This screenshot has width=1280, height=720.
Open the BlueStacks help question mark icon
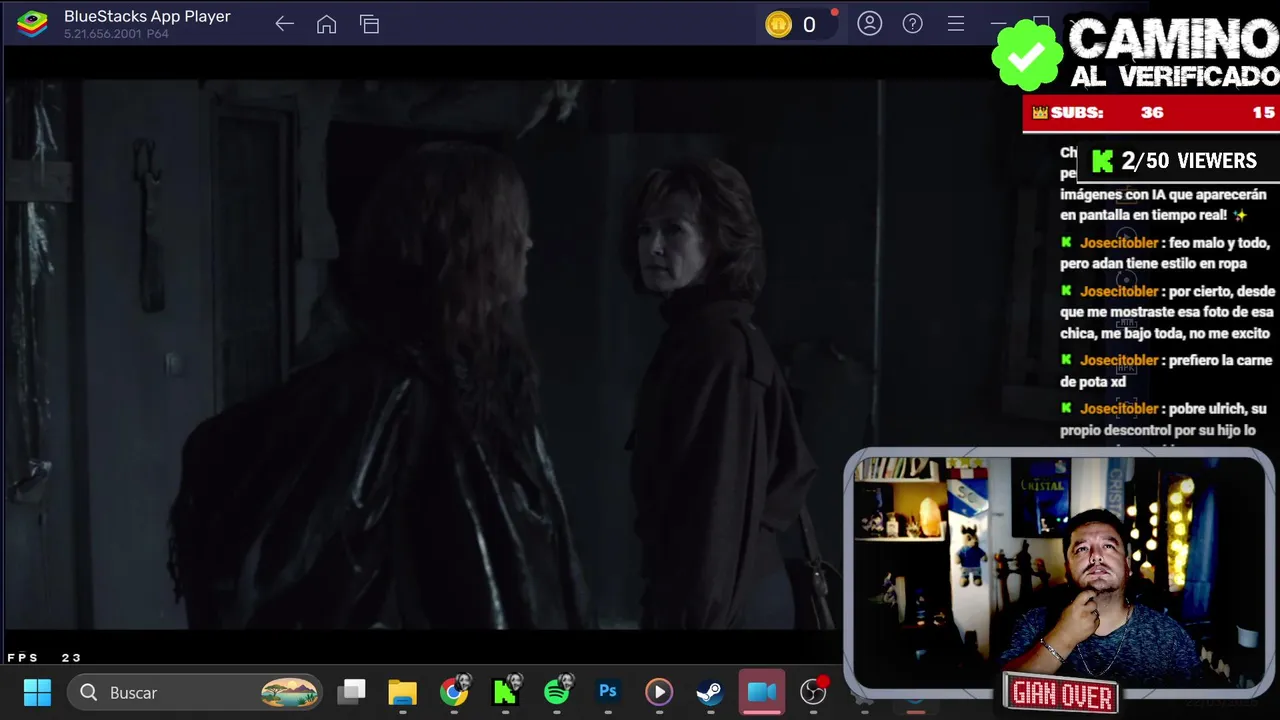pos(913,24)
